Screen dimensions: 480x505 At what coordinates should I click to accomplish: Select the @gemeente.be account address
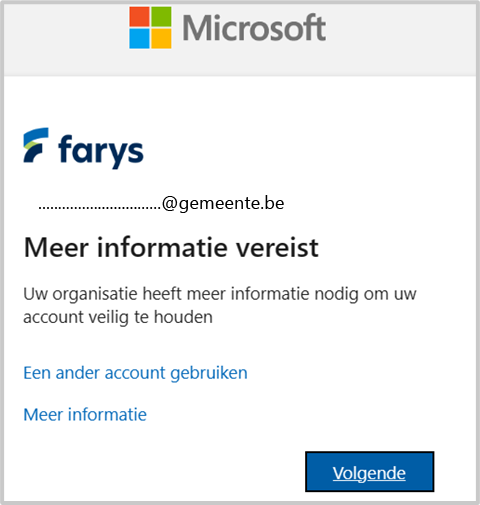coord(161,203)
